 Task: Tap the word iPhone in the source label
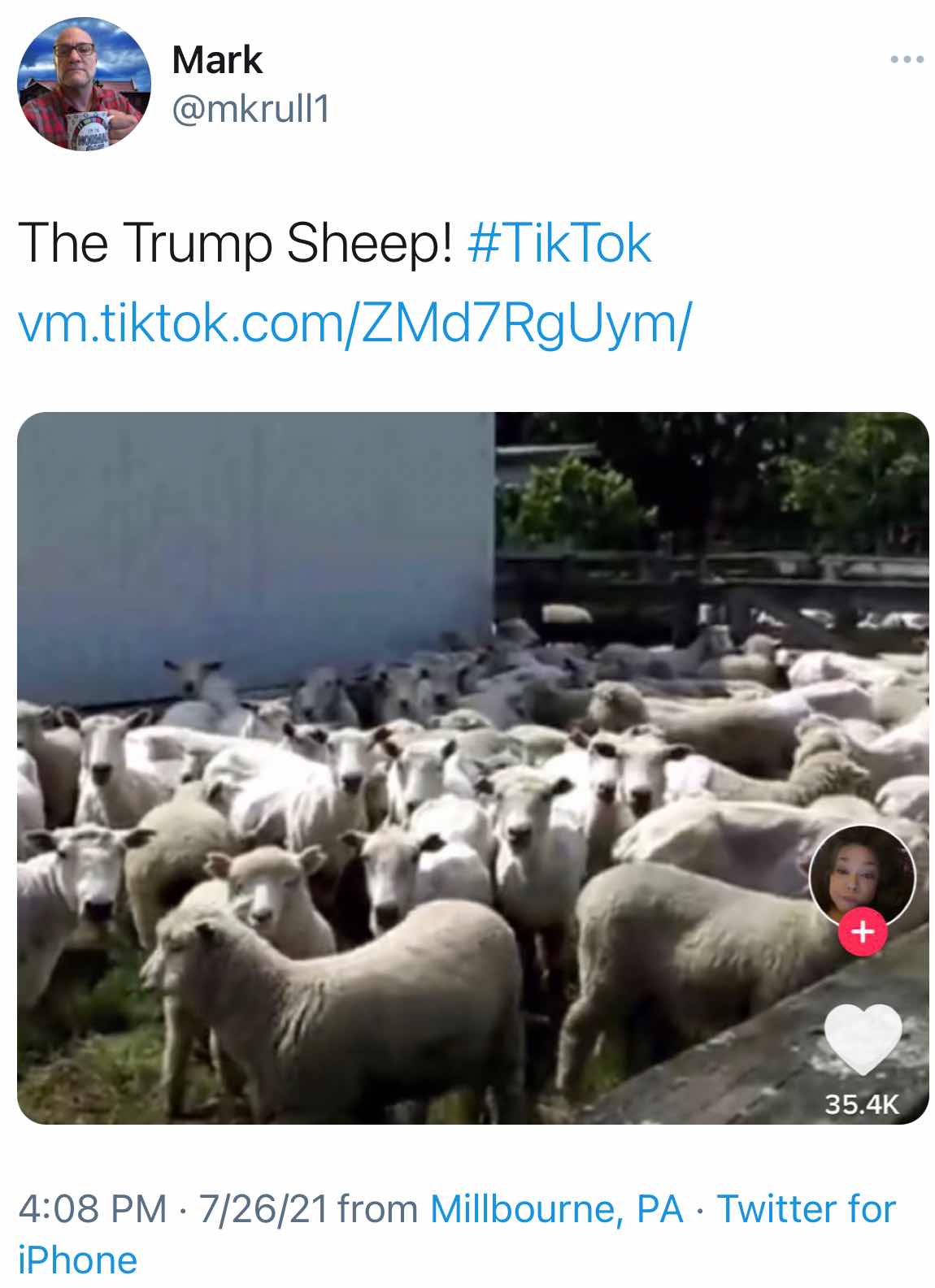[x=77, y=1260]
